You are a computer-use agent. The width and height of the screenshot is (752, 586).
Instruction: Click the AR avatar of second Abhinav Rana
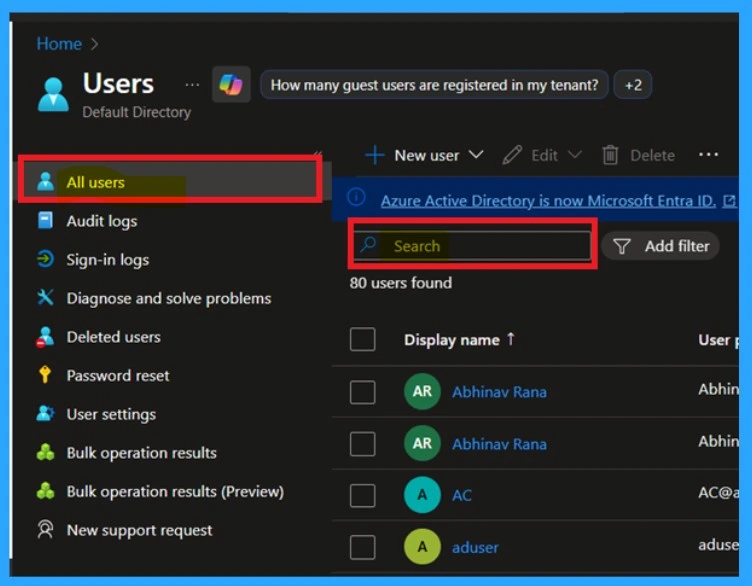[422, 443]
